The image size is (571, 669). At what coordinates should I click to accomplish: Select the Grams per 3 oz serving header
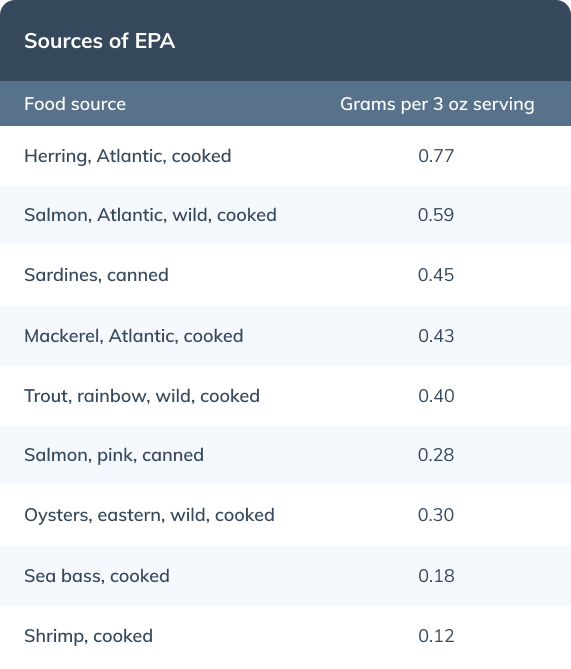[x=437, y=105]
